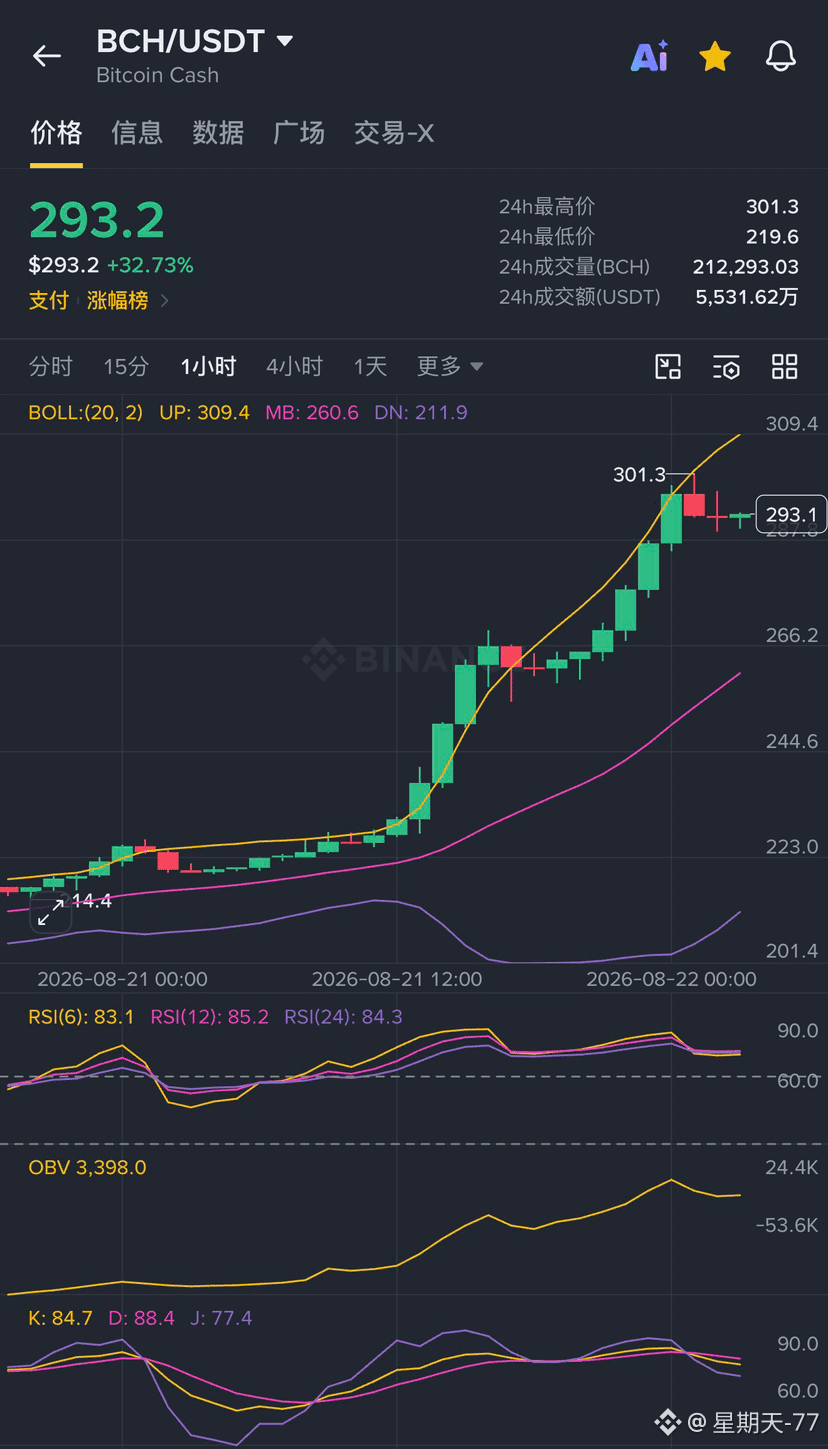The width and height of the screenshot is (828, 1449).
Task: Select the 15分 timeframe
Action: click(x=126, y=366)
